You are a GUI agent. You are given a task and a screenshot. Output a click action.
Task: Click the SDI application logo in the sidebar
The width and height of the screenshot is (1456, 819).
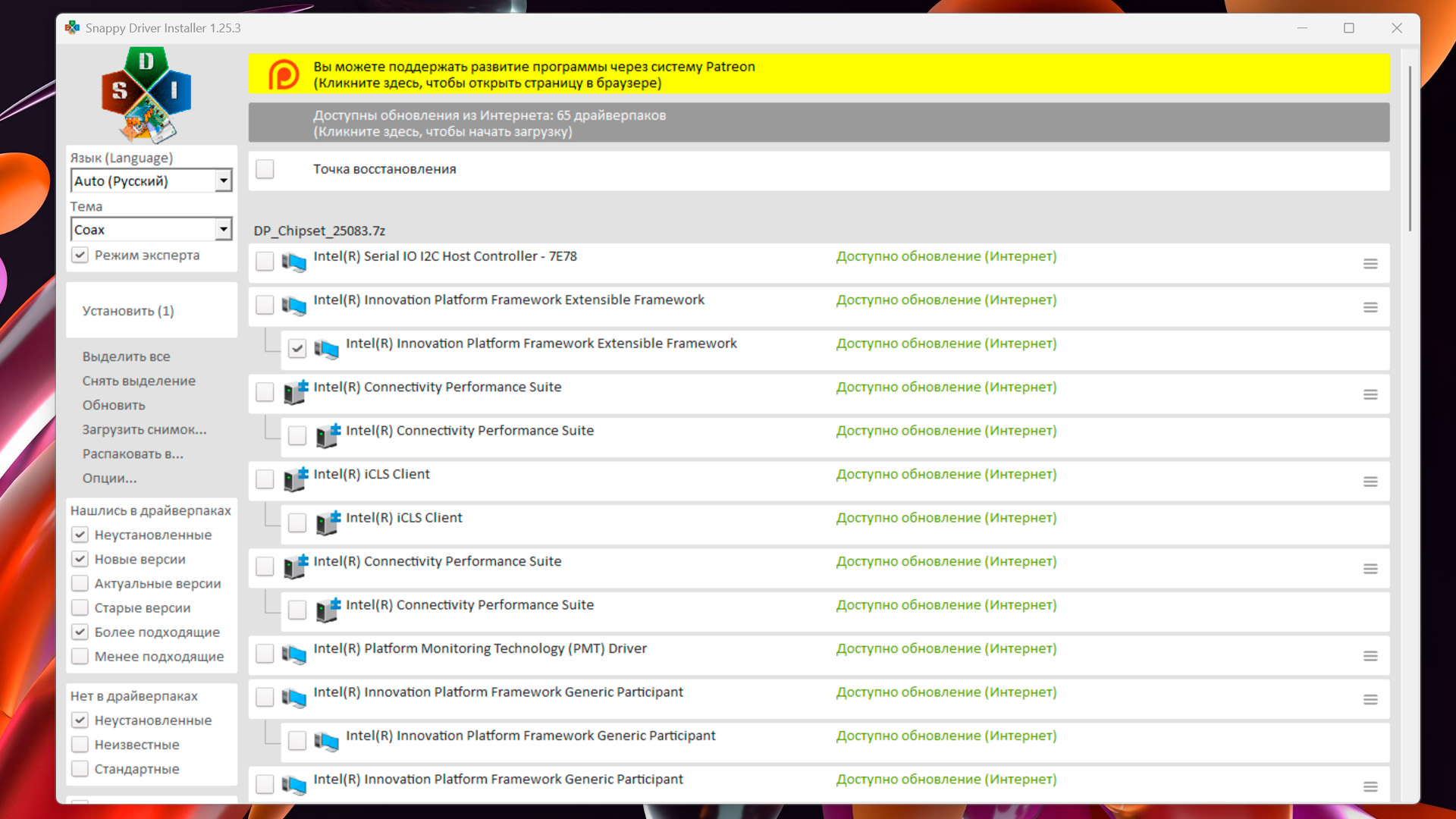146,95
